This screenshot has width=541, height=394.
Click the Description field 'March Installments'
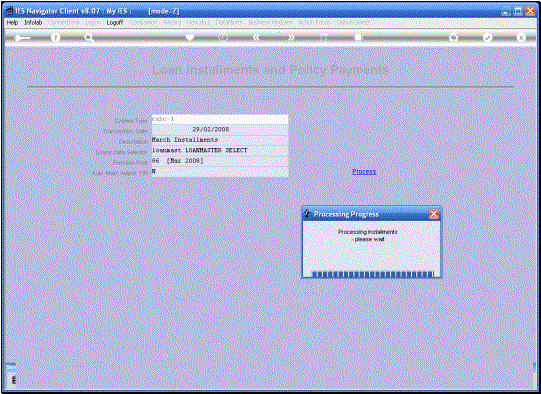pos(220,140)
